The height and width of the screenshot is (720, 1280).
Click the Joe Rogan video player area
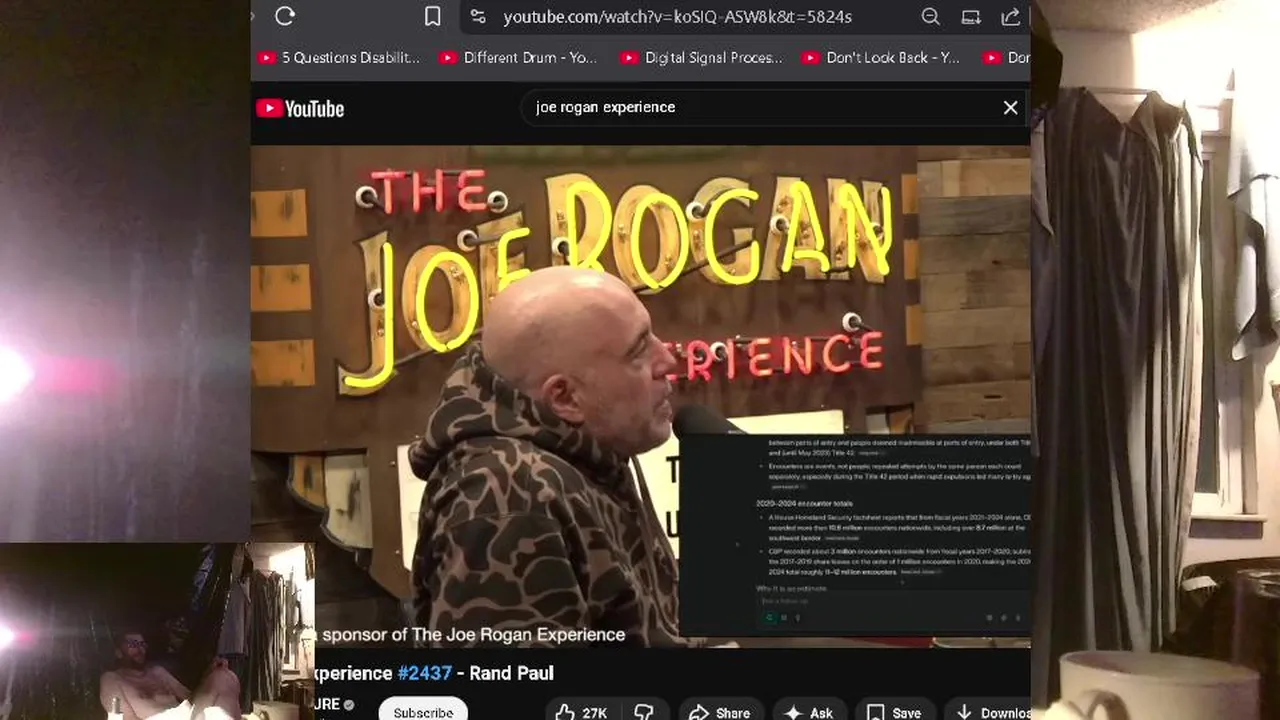640,396
